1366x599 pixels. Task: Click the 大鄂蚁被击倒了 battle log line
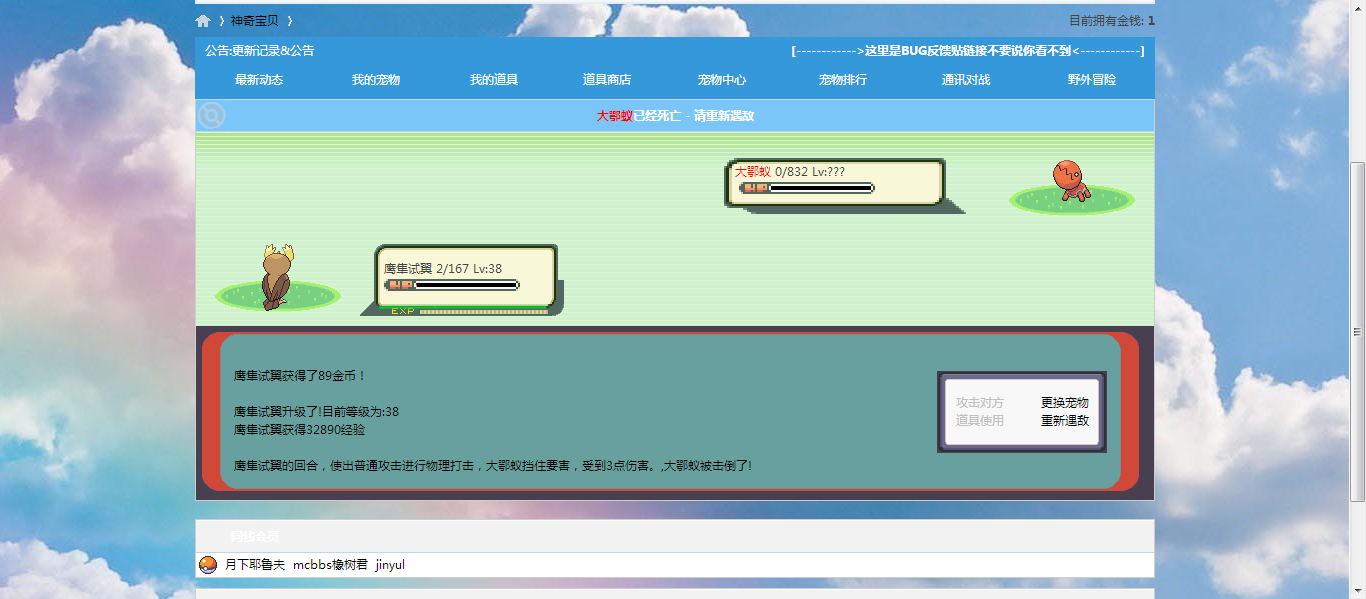(x=493, y=466)
